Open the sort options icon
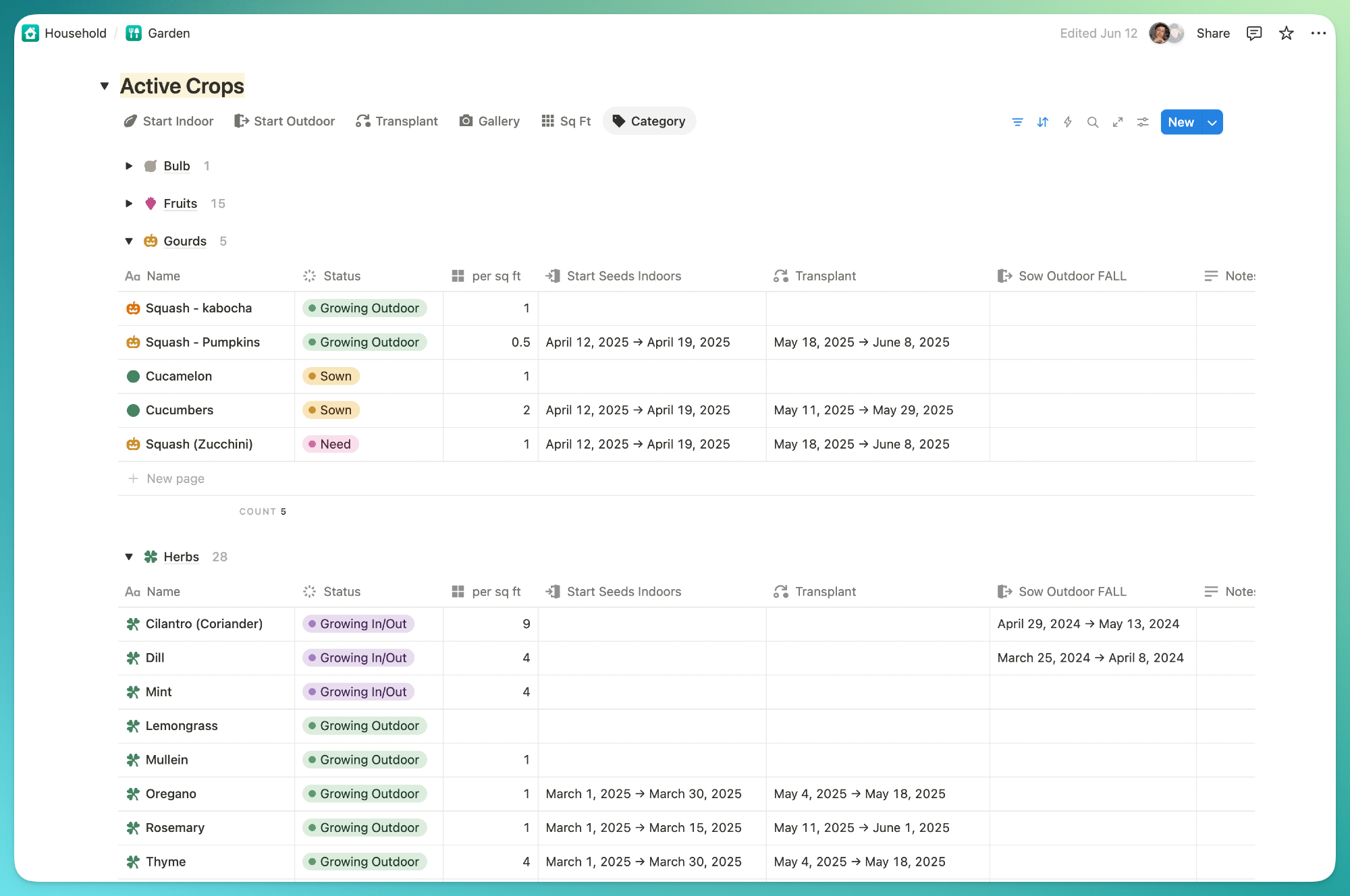Screen dimensions: 1350x896 pyautogui.click(x=1042, y=122)
